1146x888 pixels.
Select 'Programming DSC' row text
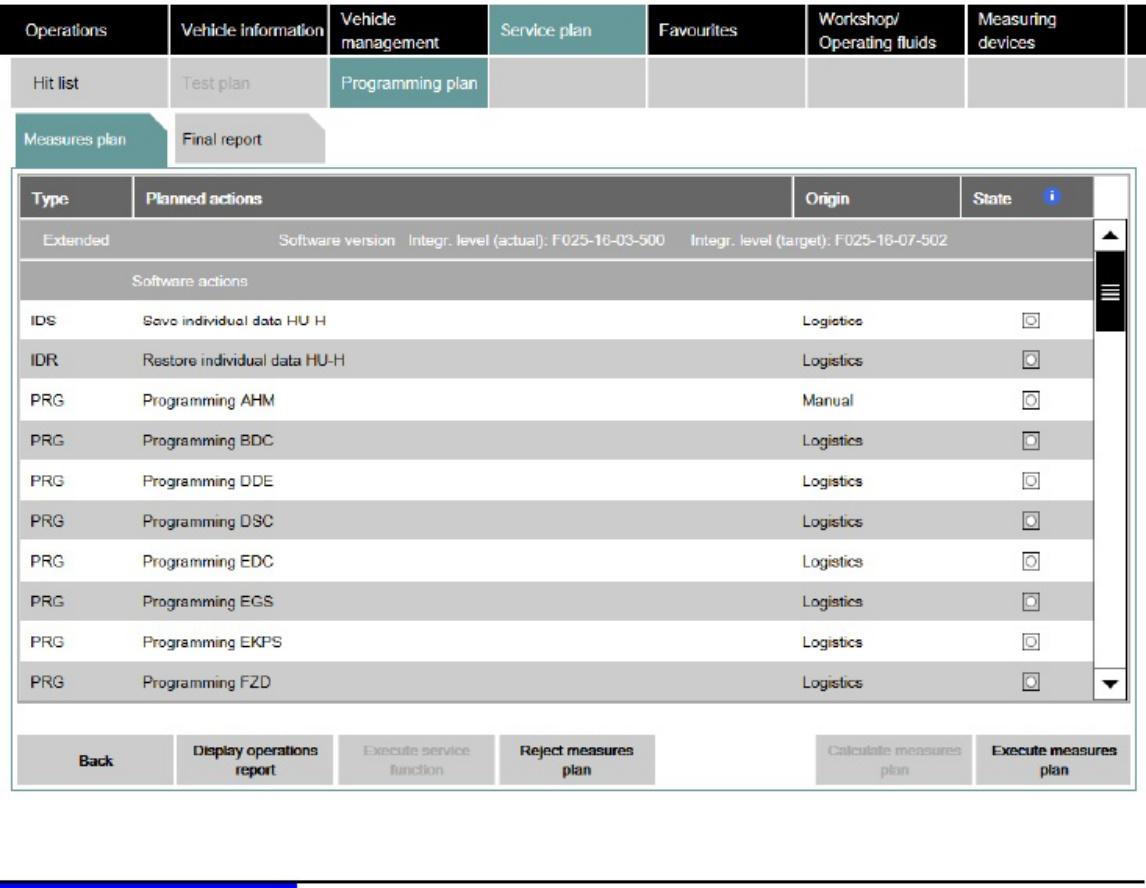(208, 521)
